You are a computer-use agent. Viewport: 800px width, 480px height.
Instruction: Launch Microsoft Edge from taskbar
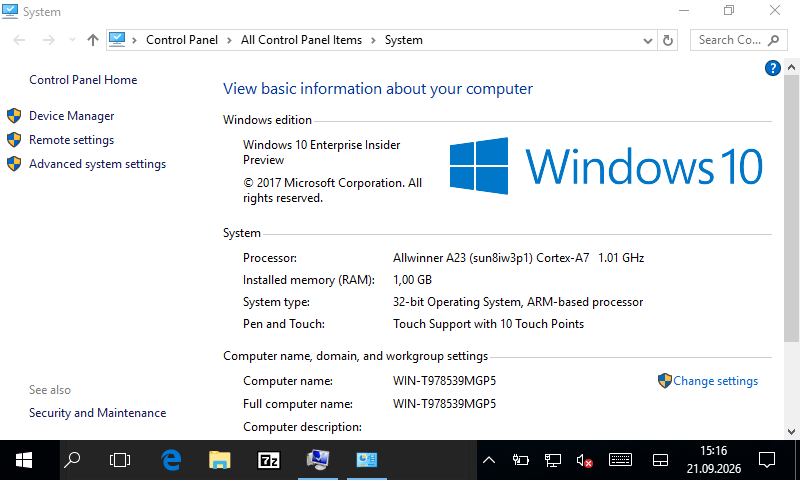coord(171,460)
